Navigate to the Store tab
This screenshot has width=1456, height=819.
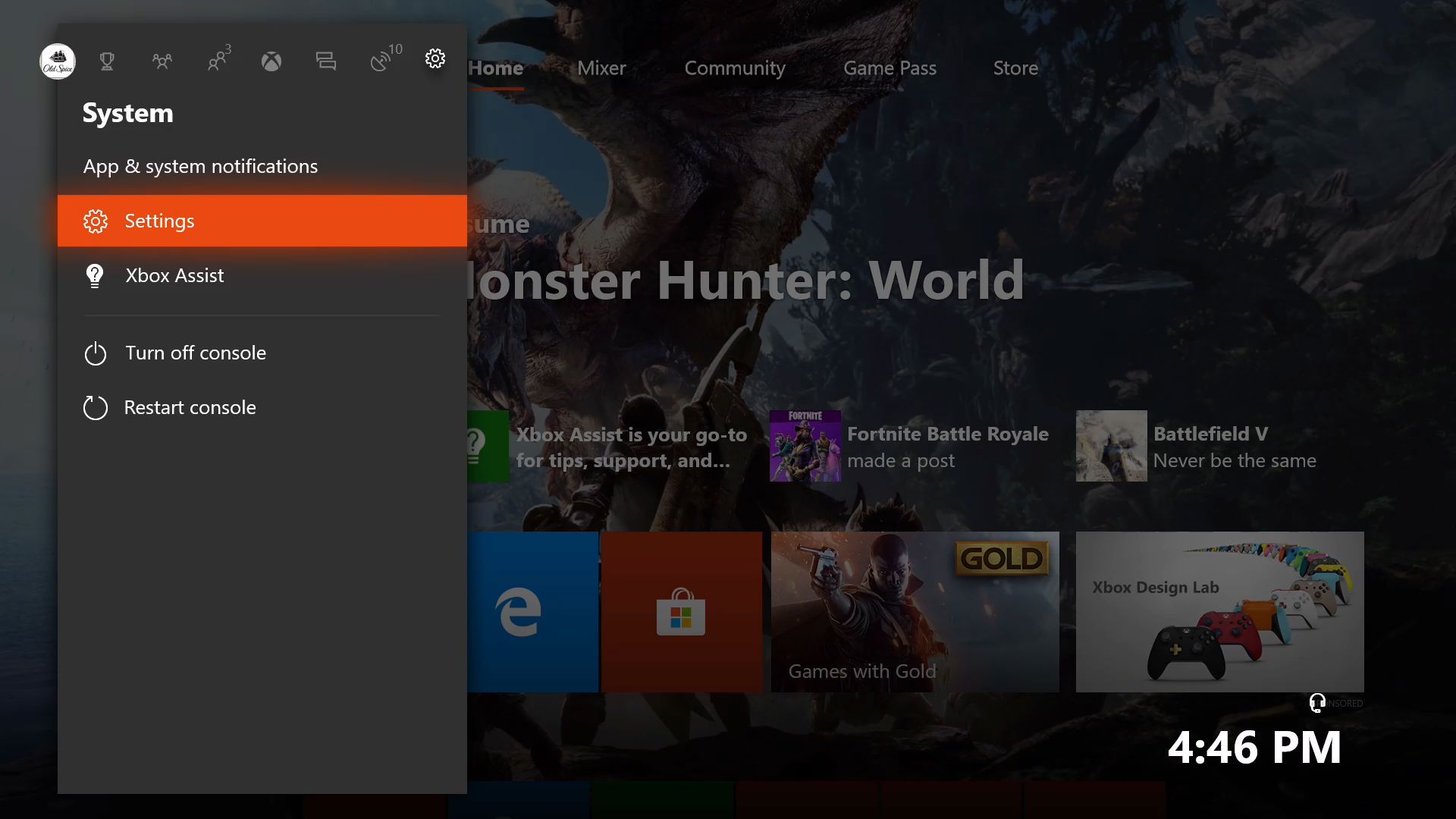pyautogui.click(x=1015, y=67)
